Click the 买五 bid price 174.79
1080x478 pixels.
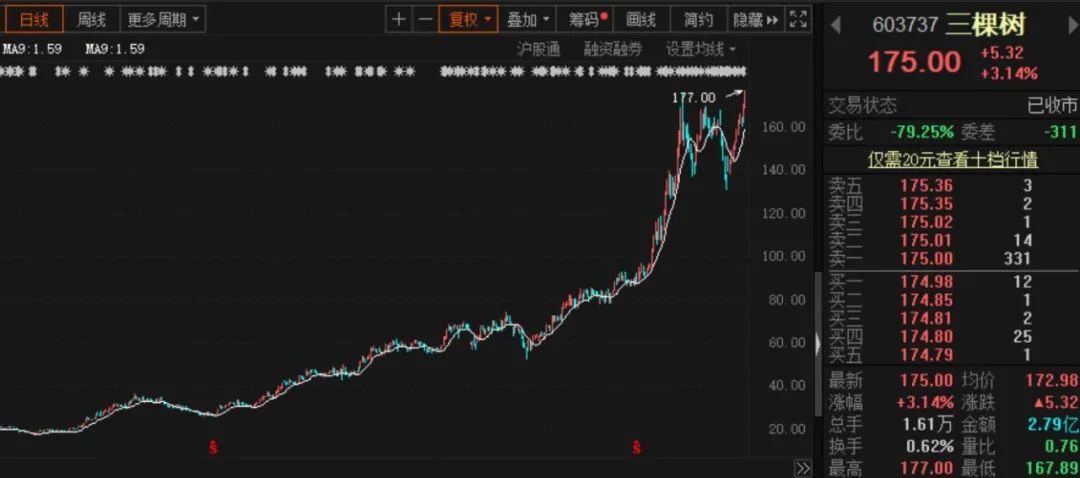(x=926, y=356)
